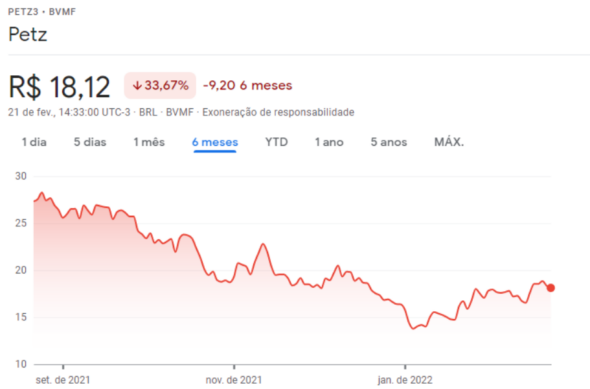Show the 1 mês chart range
This screenshot has width=590, height=389.
[149, 142]
